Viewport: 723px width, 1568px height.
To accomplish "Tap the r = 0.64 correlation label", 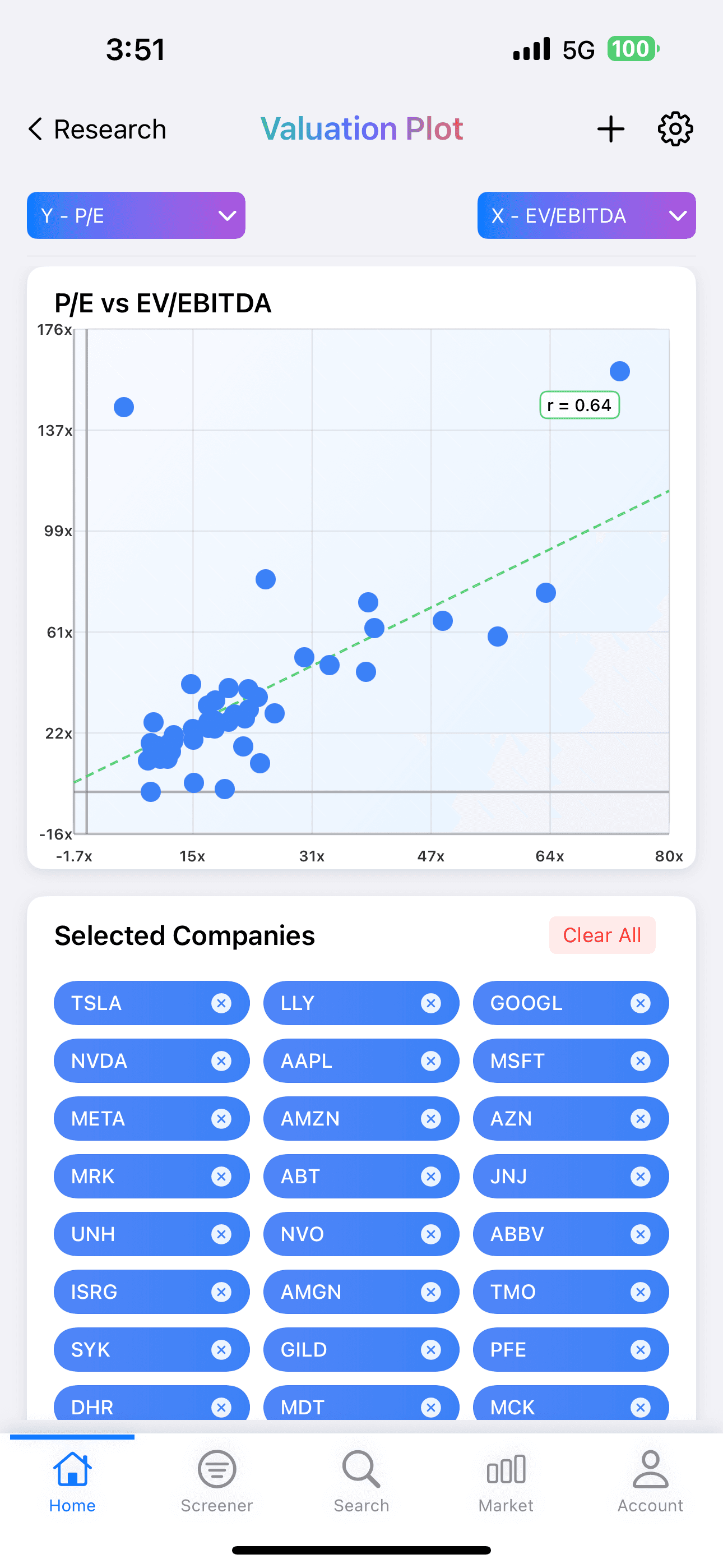I will pyautogui.click(x=580, y=405).
